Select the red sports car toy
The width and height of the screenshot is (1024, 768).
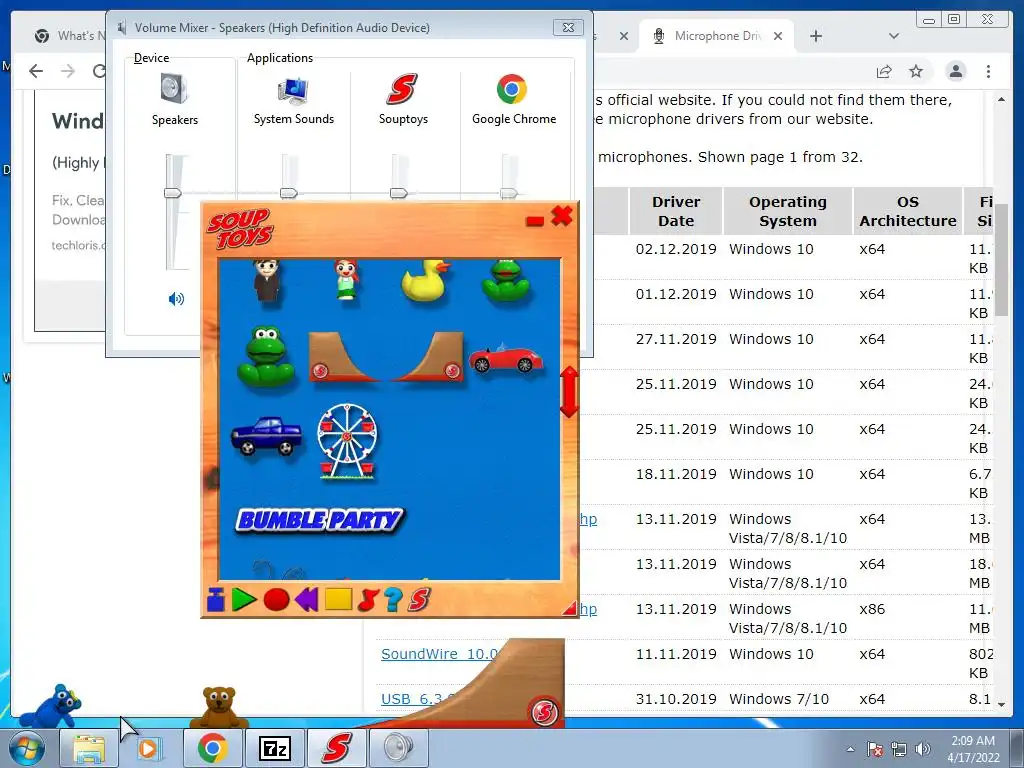tap(505, 358)
